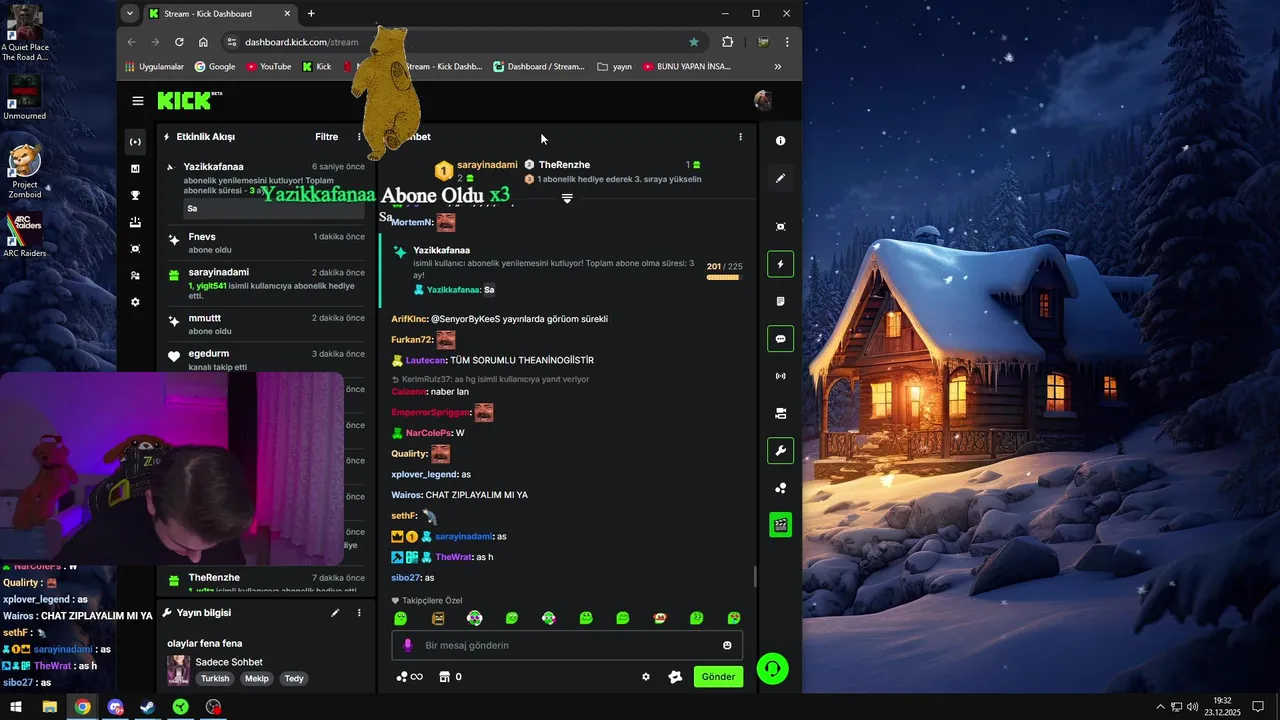1280x720 pixels.
Task: Click the Sadece Sohbet category thumbnail
Action: click(x=178, y=669)
